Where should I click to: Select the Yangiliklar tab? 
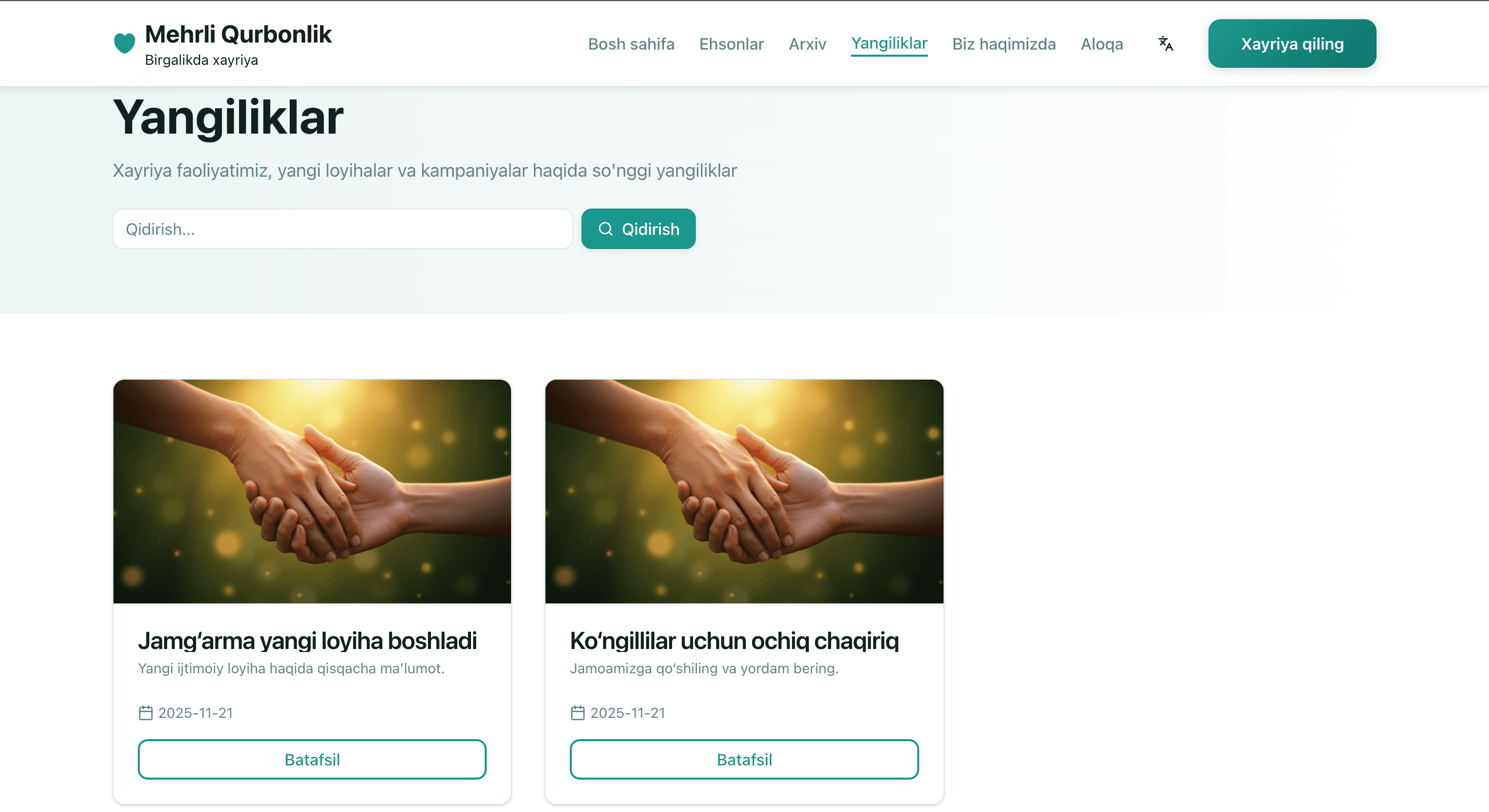tap(889, 44)
